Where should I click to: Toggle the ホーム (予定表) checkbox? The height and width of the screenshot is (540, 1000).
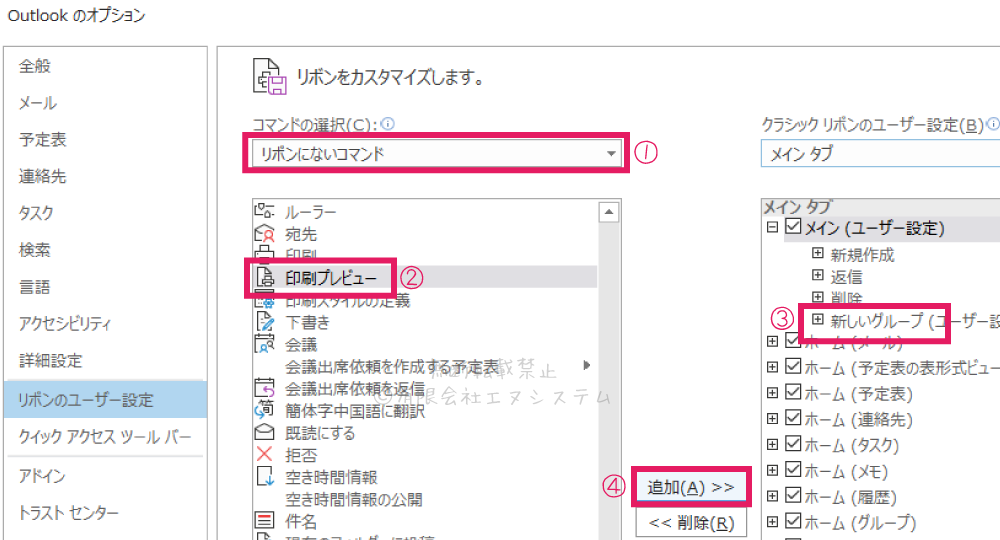793,391
